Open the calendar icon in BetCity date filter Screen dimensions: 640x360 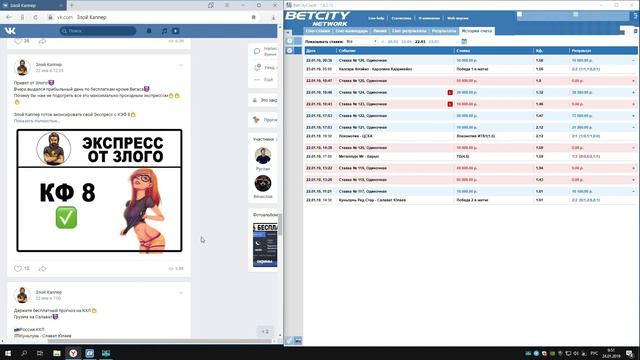[x=464, y=41]
